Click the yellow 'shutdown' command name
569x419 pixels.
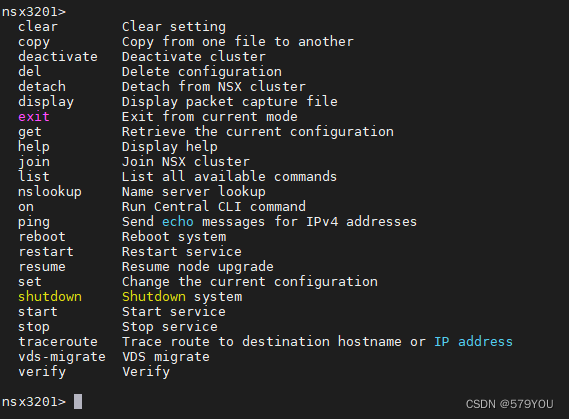(50, 297)
